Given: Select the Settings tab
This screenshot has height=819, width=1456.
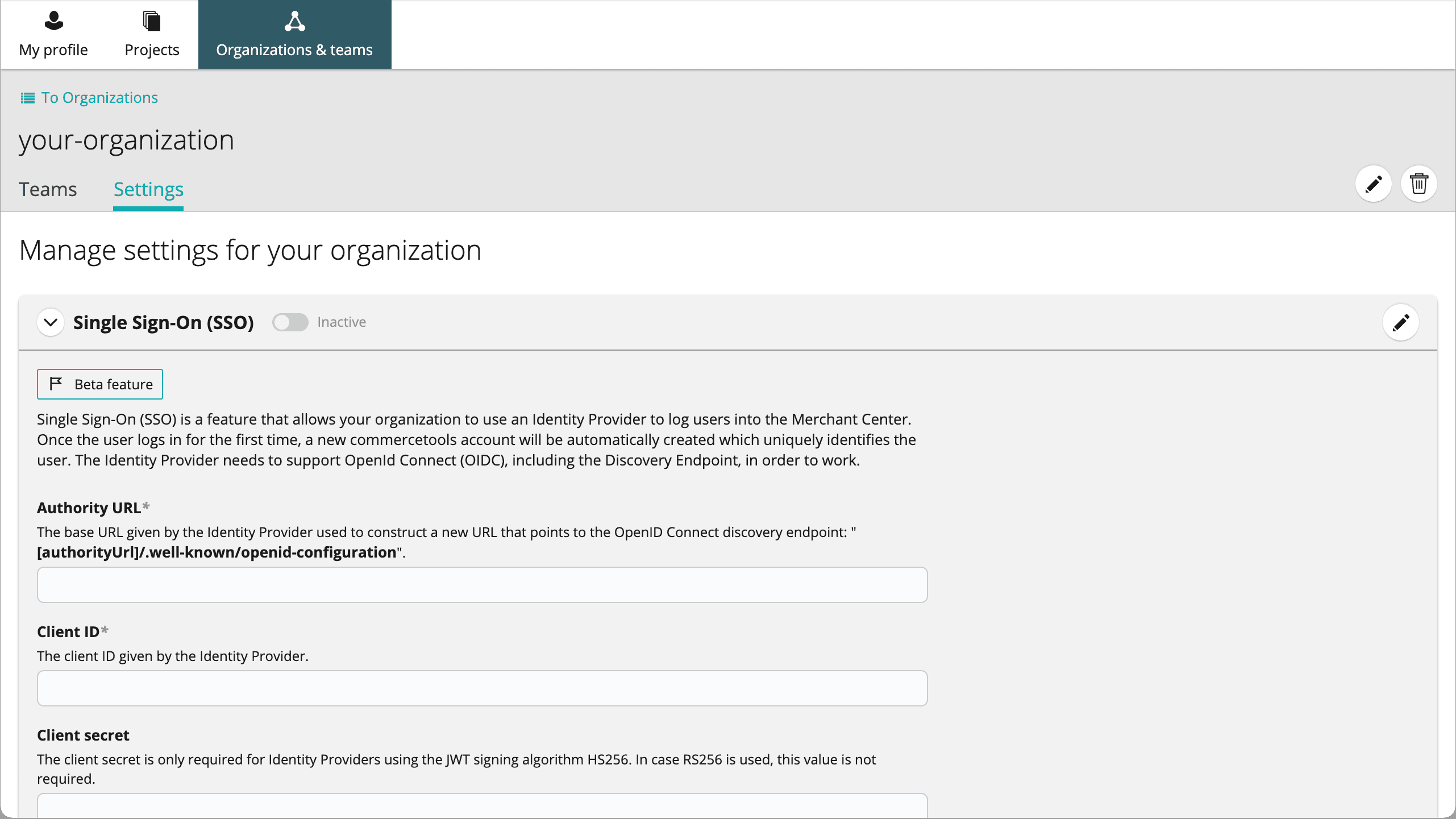Looking at the screenshot, I should pyautogui.click(x=148, y=189).
